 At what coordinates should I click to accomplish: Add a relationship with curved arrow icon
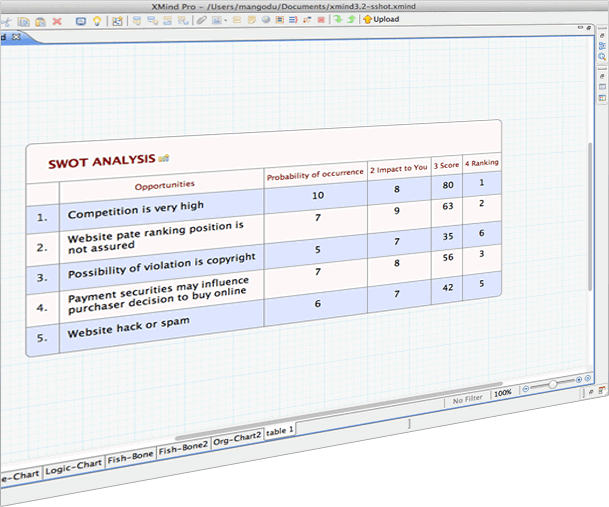[307, 19]
